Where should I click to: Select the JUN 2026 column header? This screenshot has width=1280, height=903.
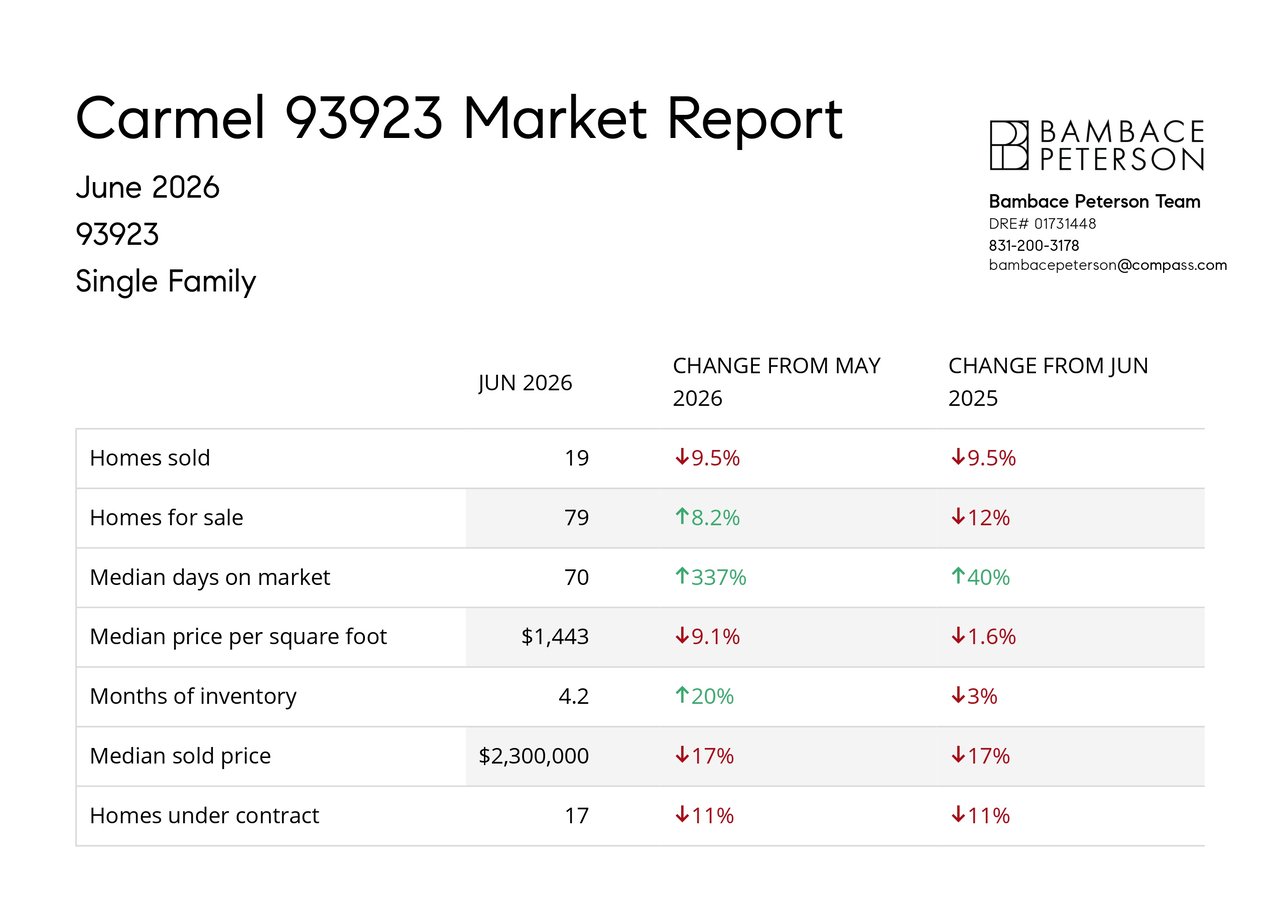(525, 383)
